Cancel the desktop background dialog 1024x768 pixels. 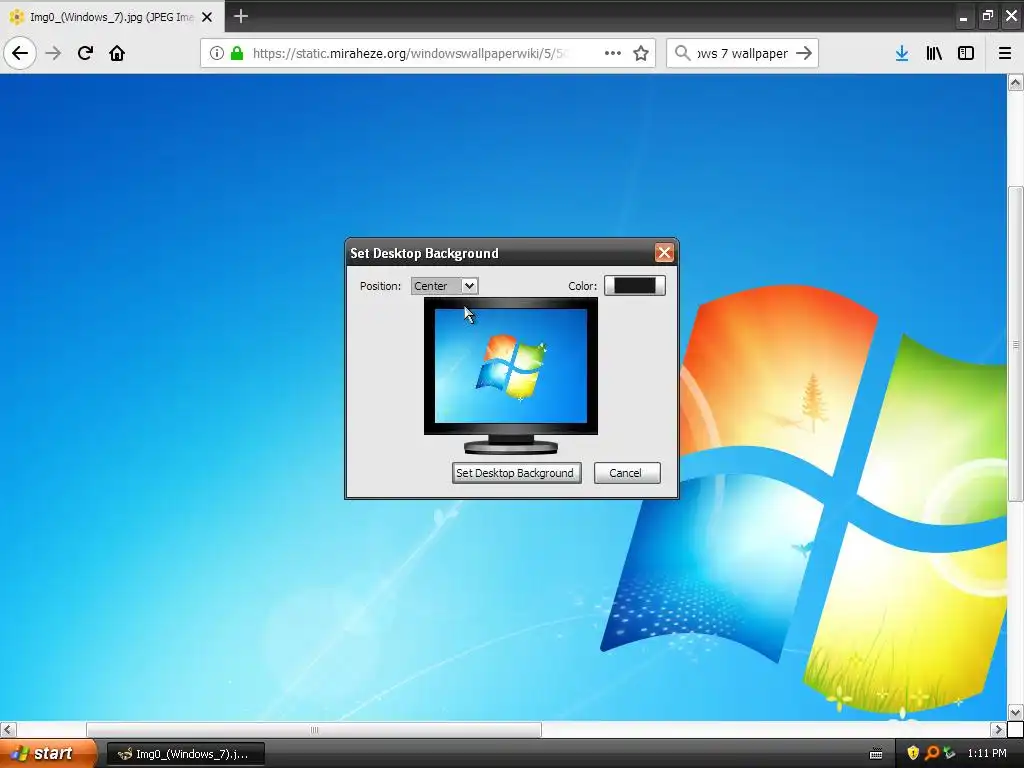click(x=627, y=473)
